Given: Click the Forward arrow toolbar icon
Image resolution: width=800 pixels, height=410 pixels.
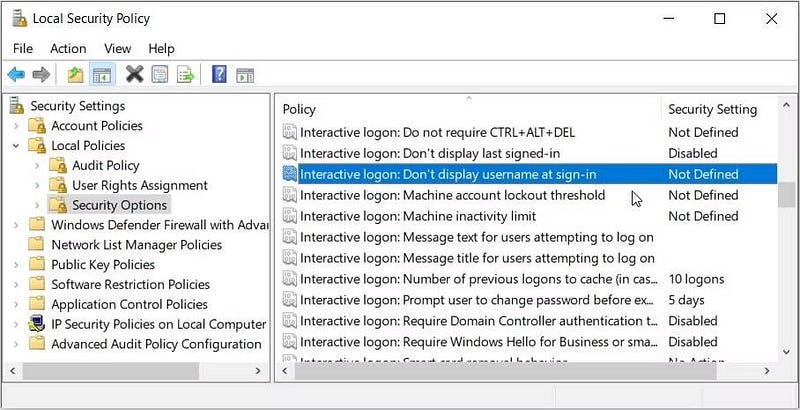Looking at the screenshot, I should [41, 75].
